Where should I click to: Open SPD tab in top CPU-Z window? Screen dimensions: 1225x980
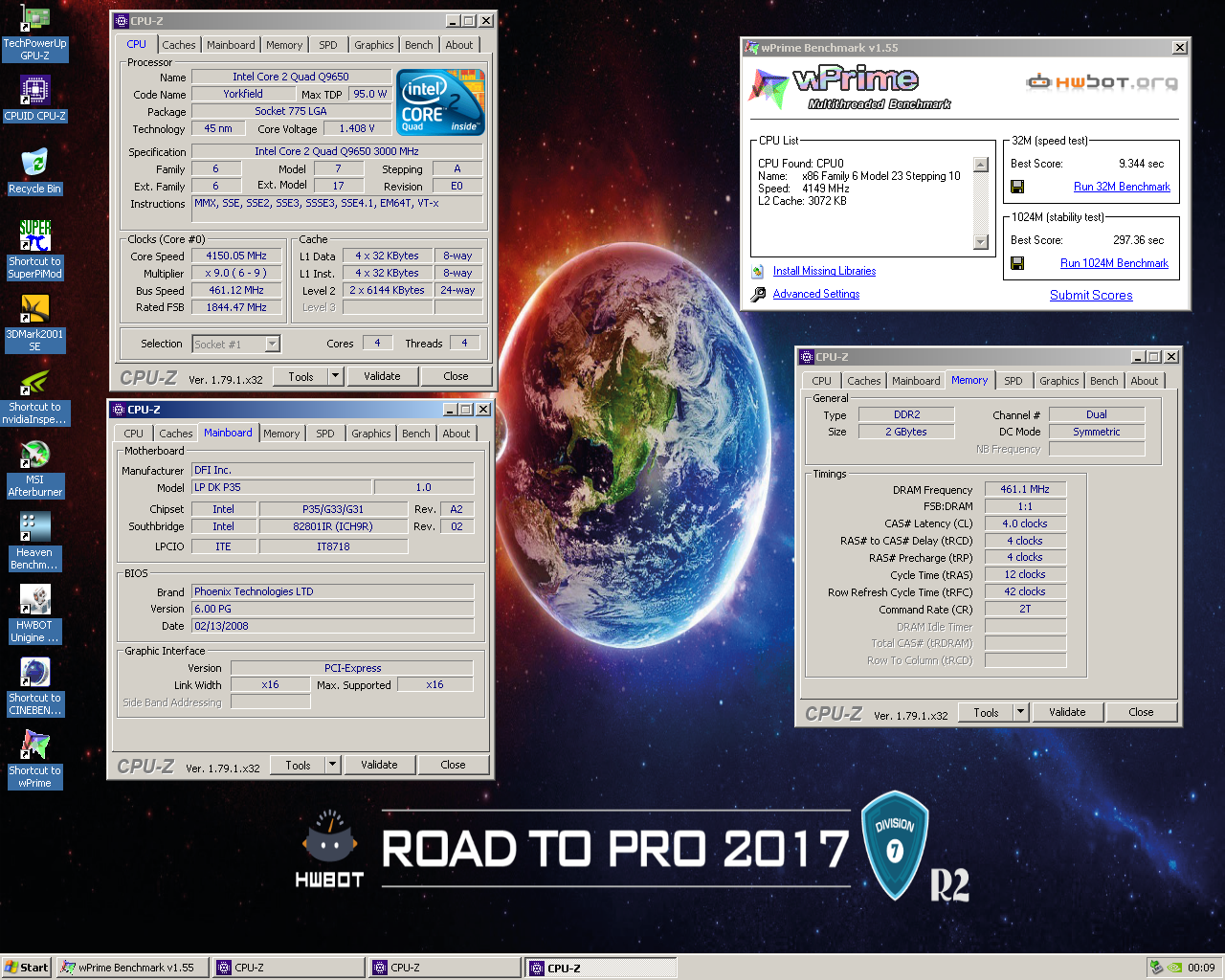tap(328, 45)
